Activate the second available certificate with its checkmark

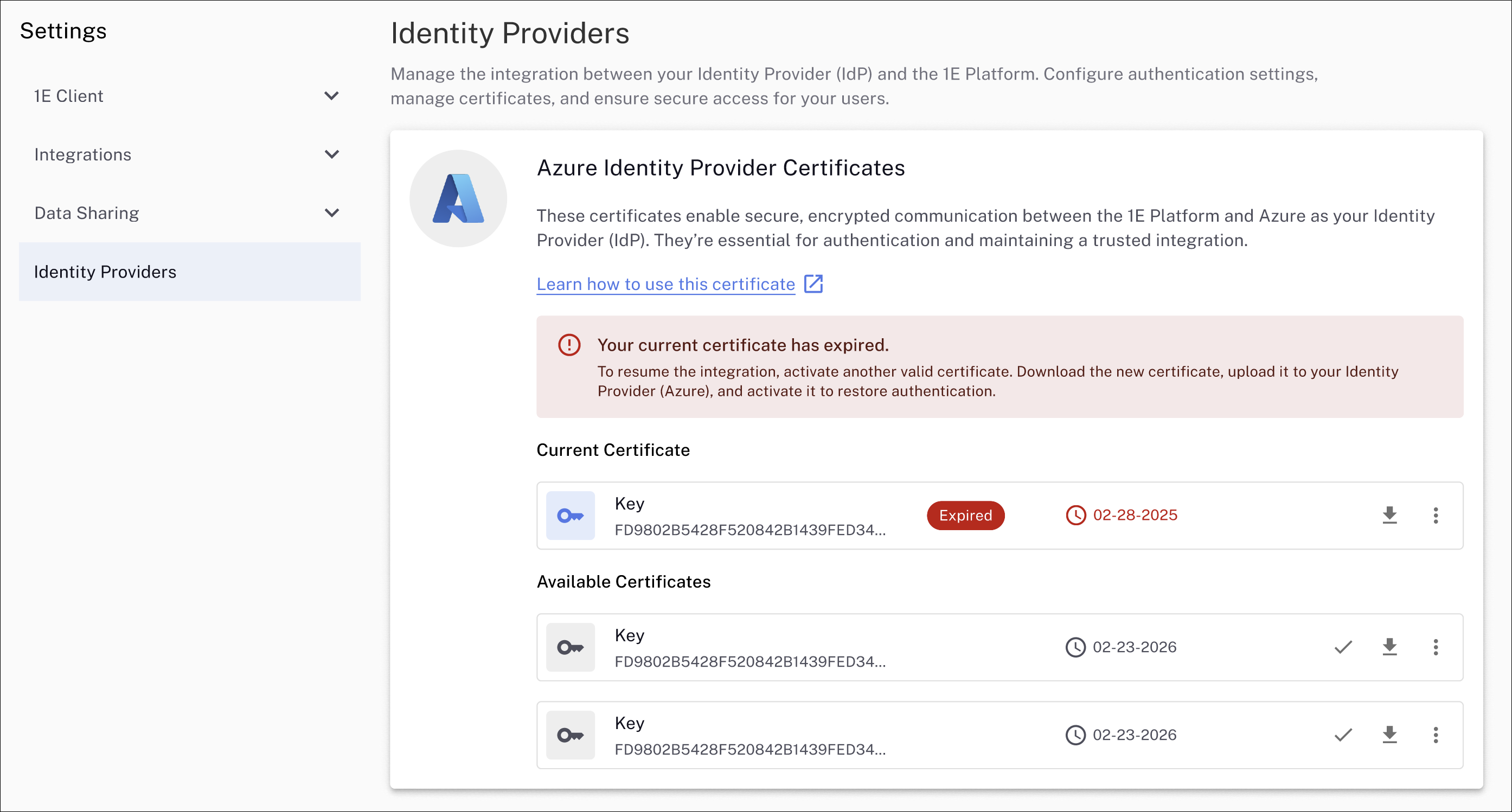(x=1343, y=735)
